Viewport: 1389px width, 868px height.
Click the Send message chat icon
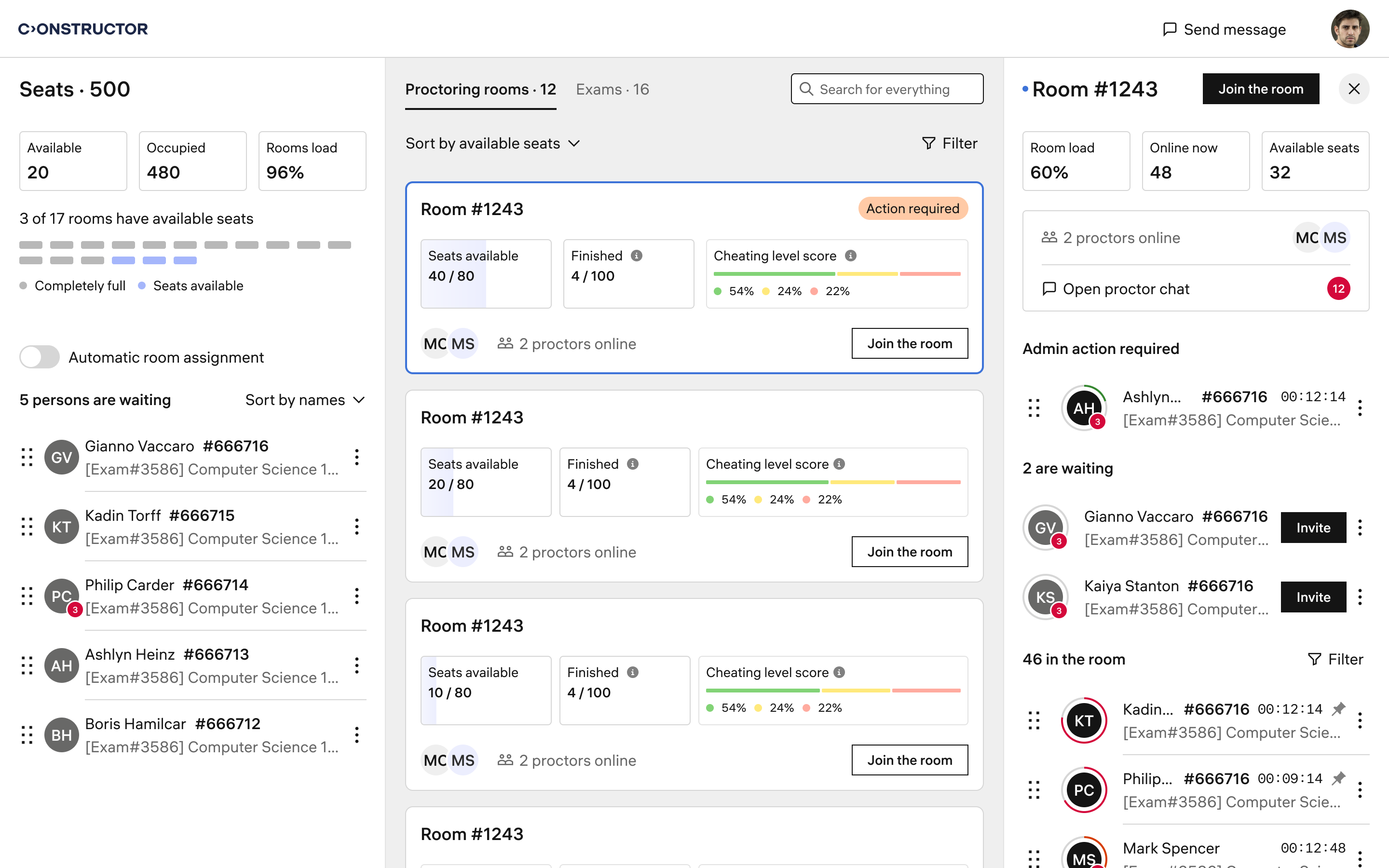(1169, 29)
